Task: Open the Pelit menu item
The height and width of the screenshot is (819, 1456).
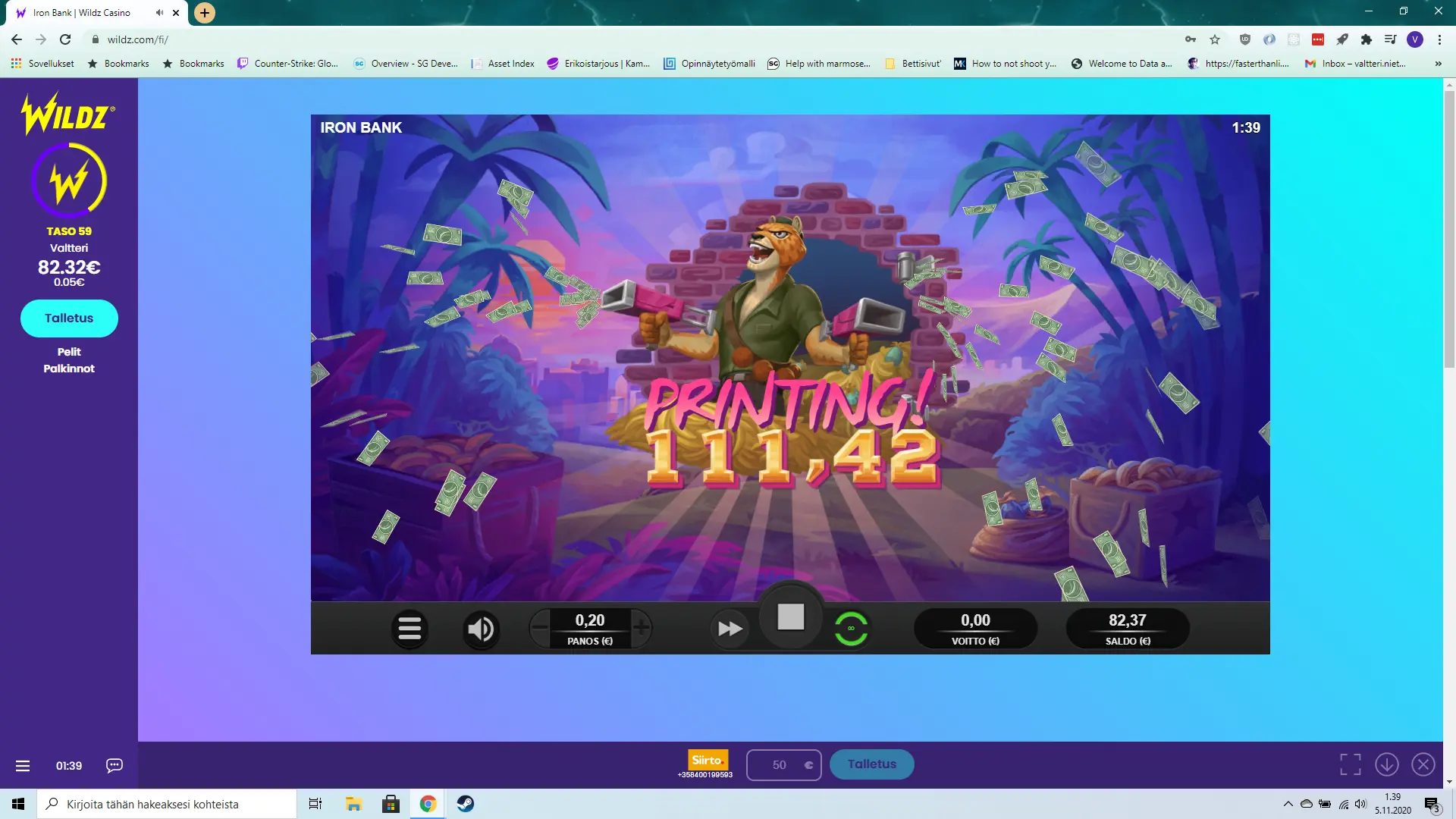Action: click(x=69, y=352)
